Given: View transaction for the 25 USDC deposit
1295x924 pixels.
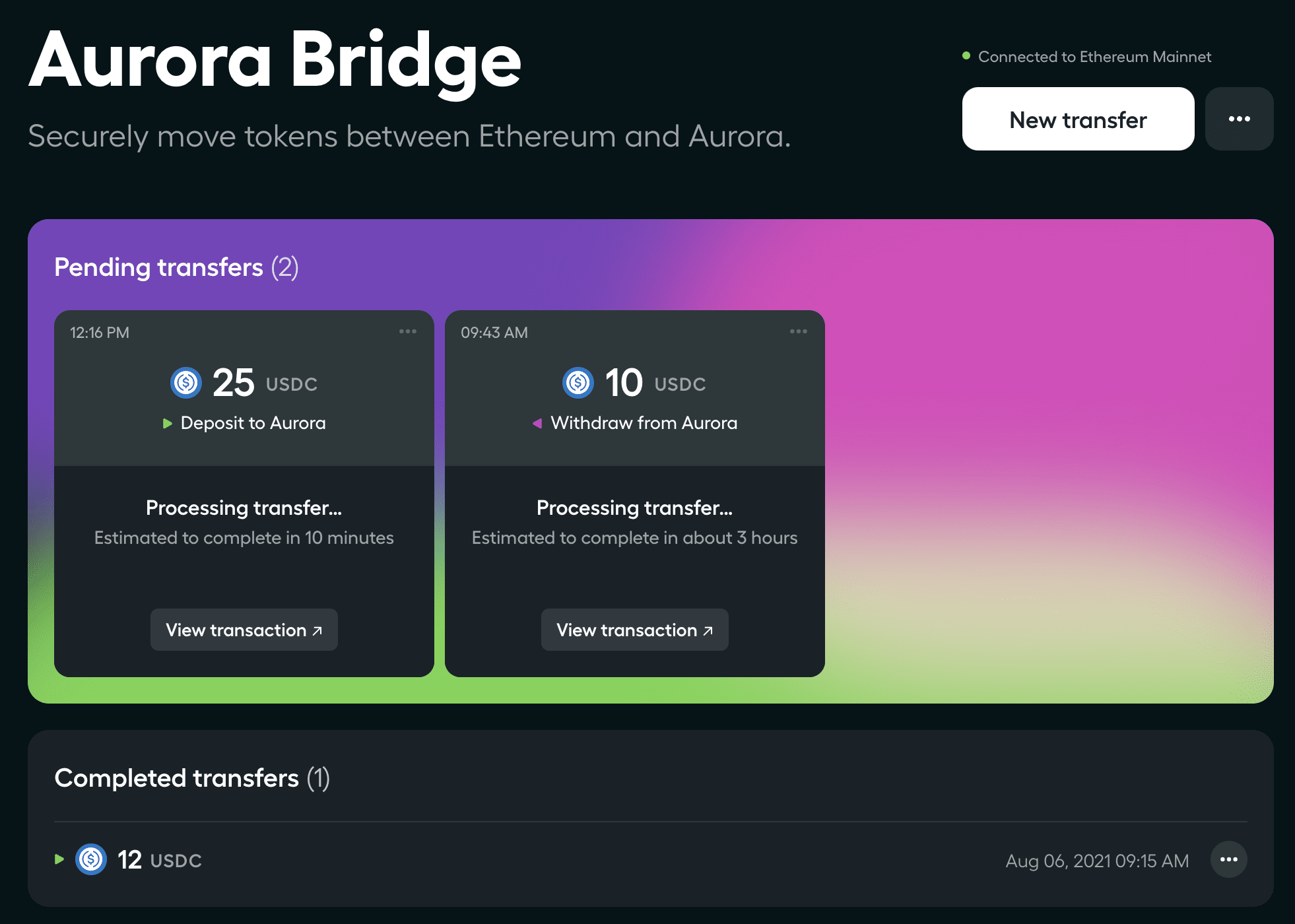Looking at the screenshot, I should (244, 630).
